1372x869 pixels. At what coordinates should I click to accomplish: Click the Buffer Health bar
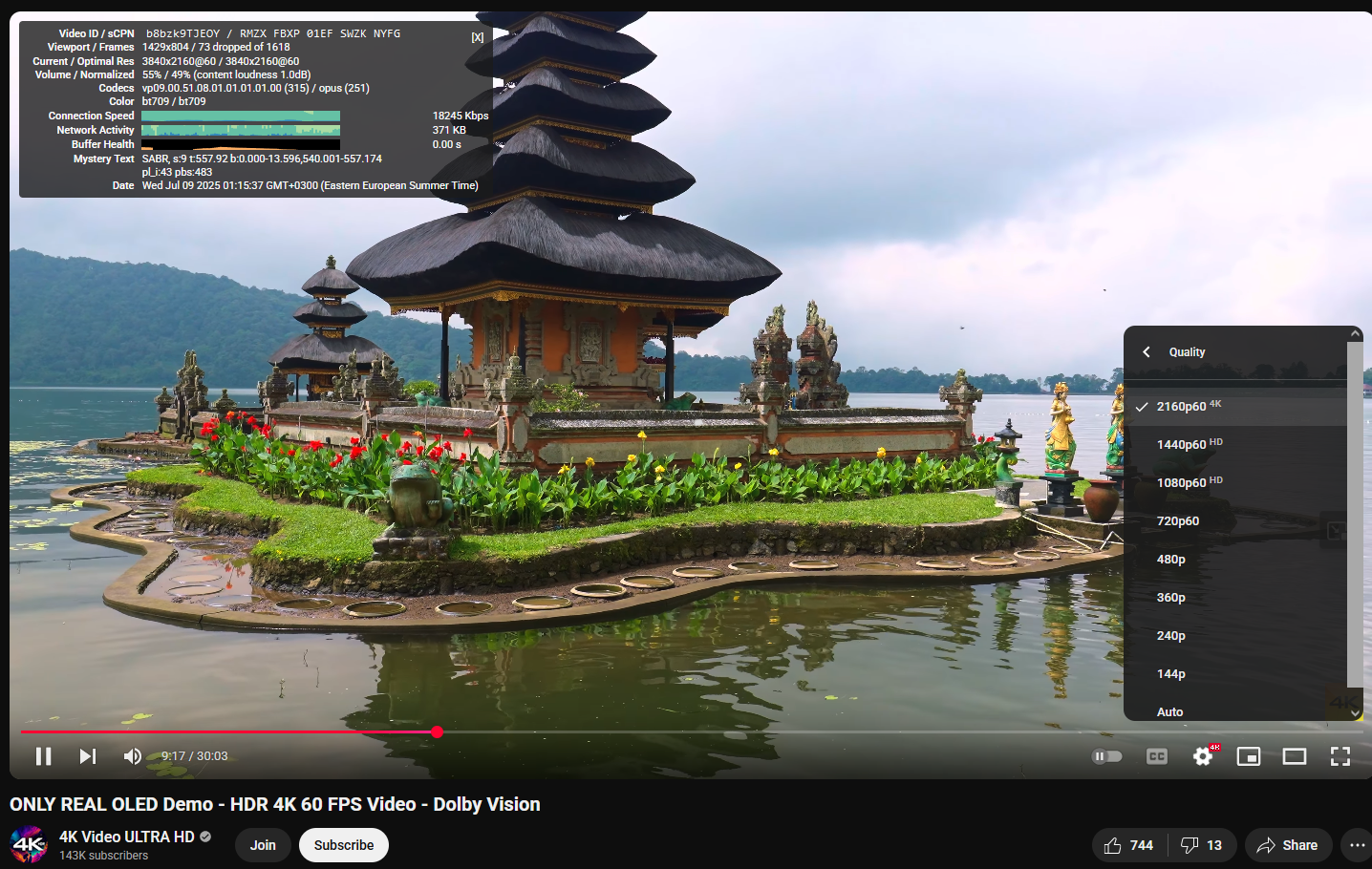[x=241, y=145]
